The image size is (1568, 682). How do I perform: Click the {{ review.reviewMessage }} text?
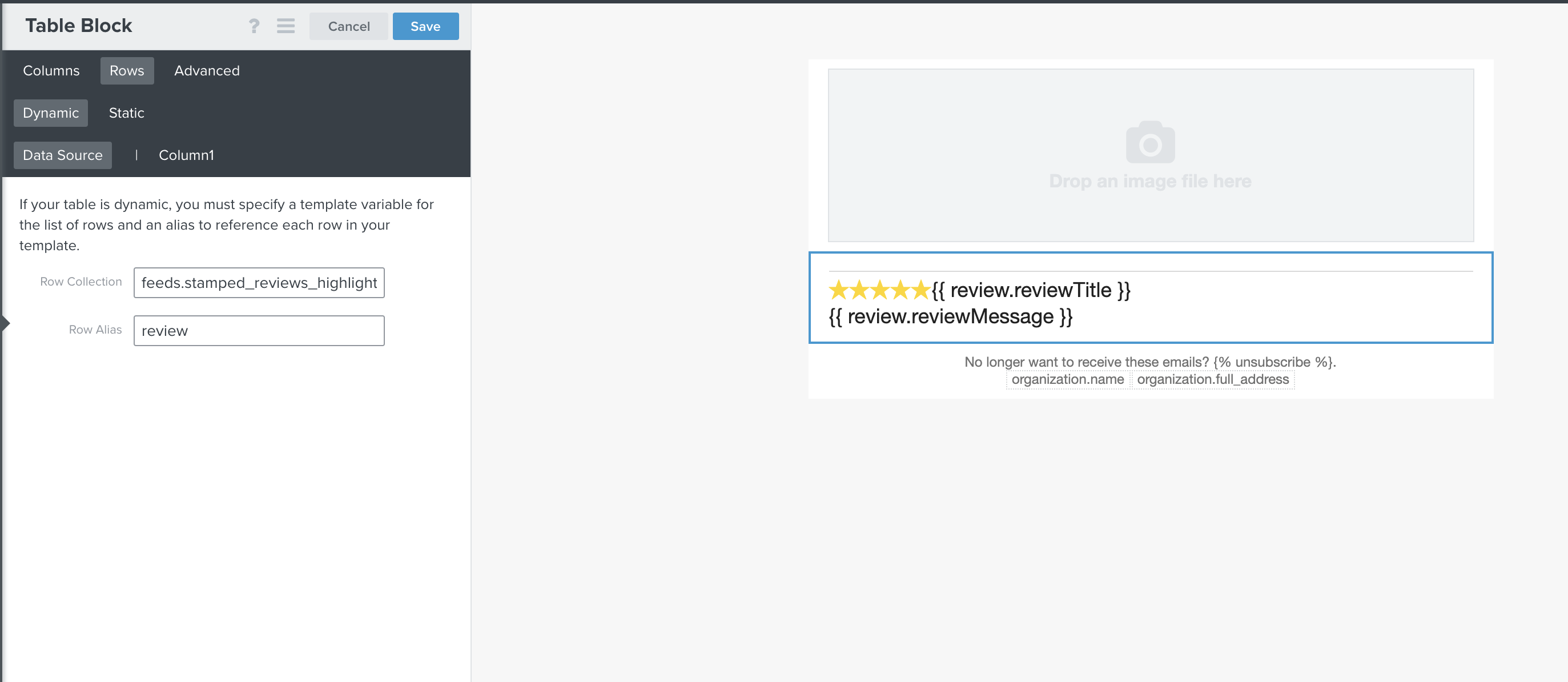(950, 316)
